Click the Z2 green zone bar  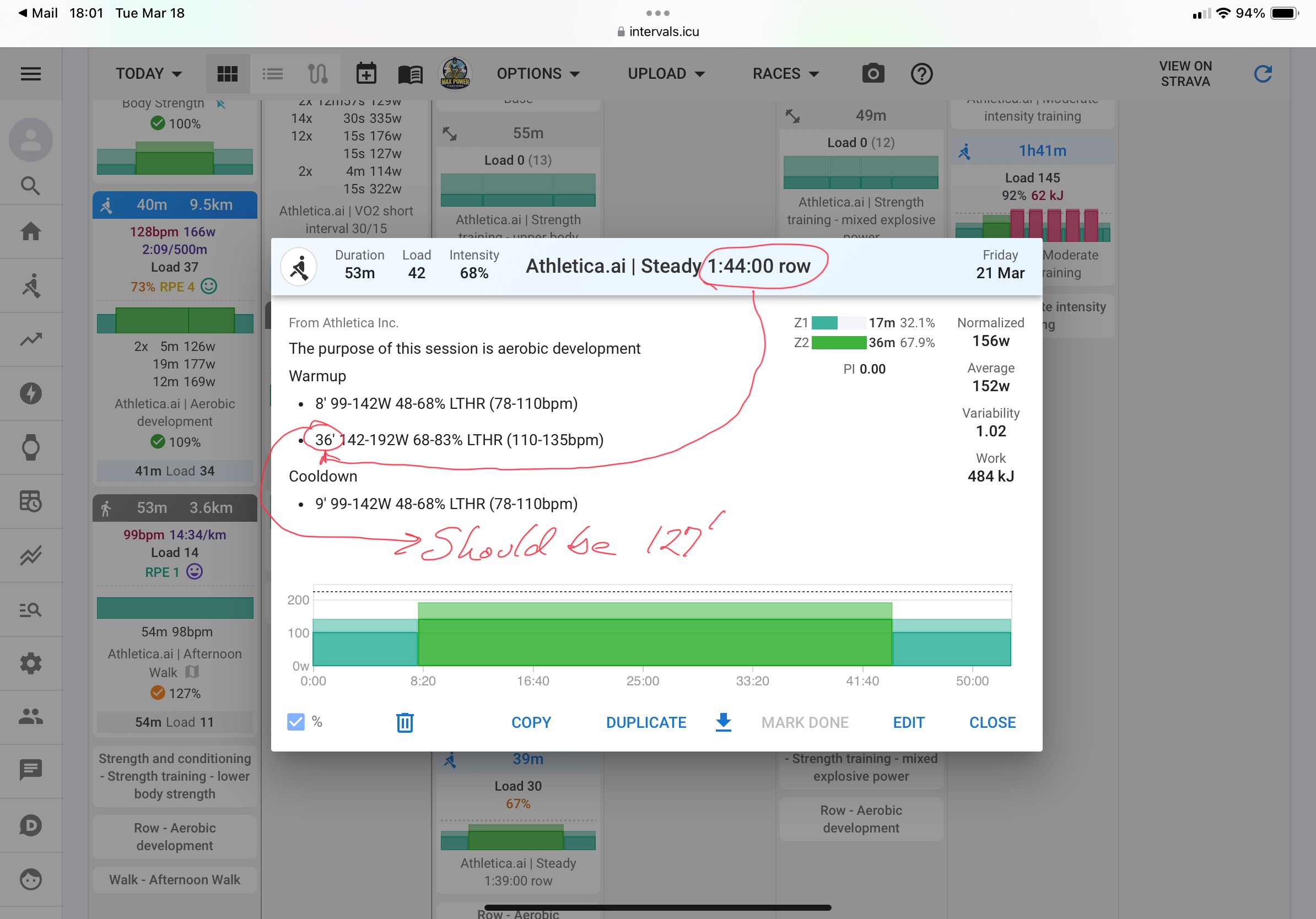pyautogui.click(x=839, y=343)
